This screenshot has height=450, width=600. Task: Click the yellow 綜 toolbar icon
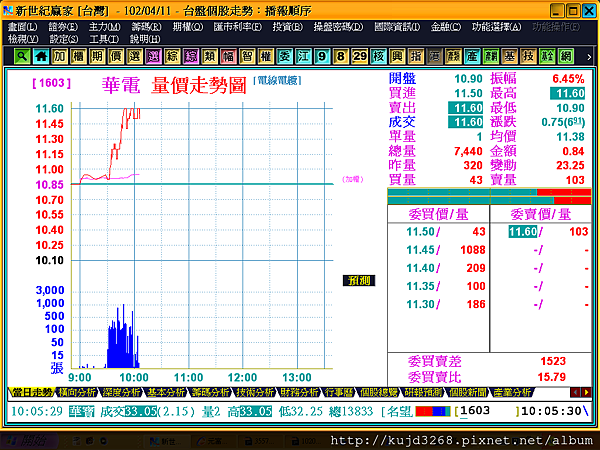point(172,57)
